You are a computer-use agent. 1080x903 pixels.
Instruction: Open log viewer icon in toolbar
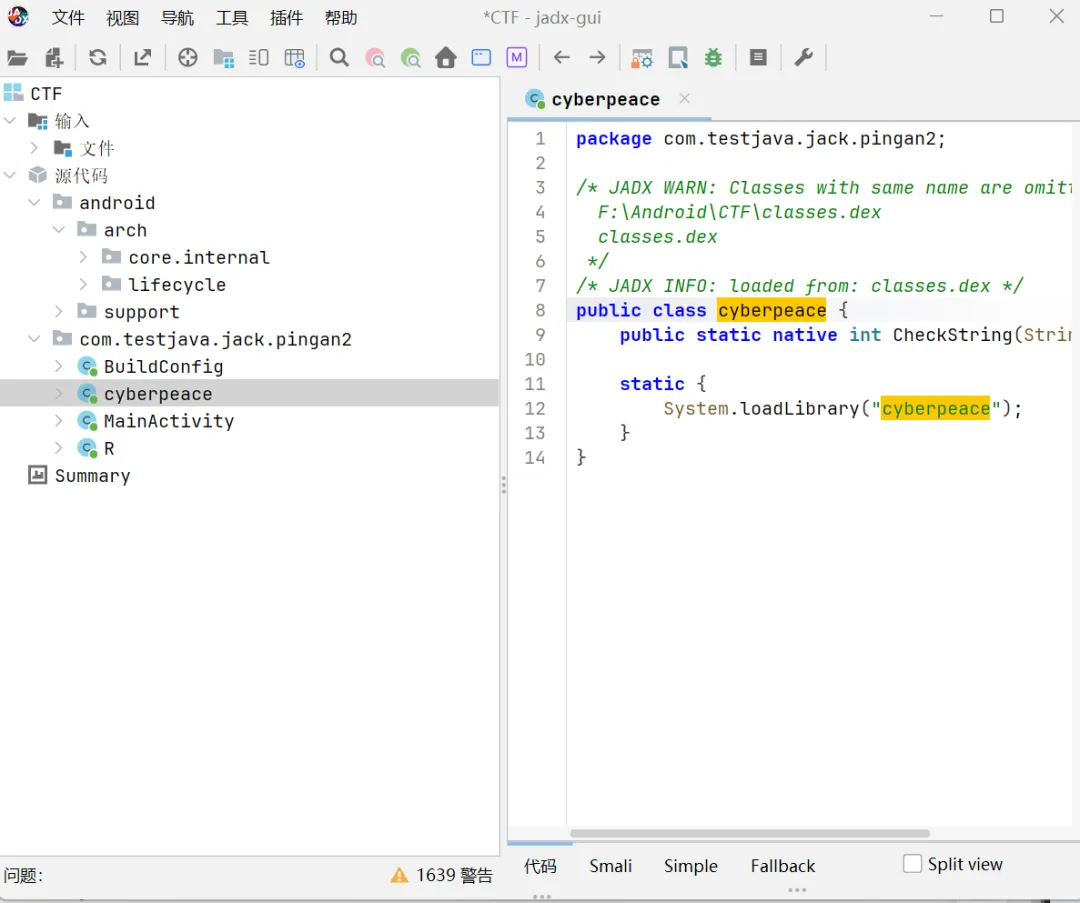pos(758,58)
